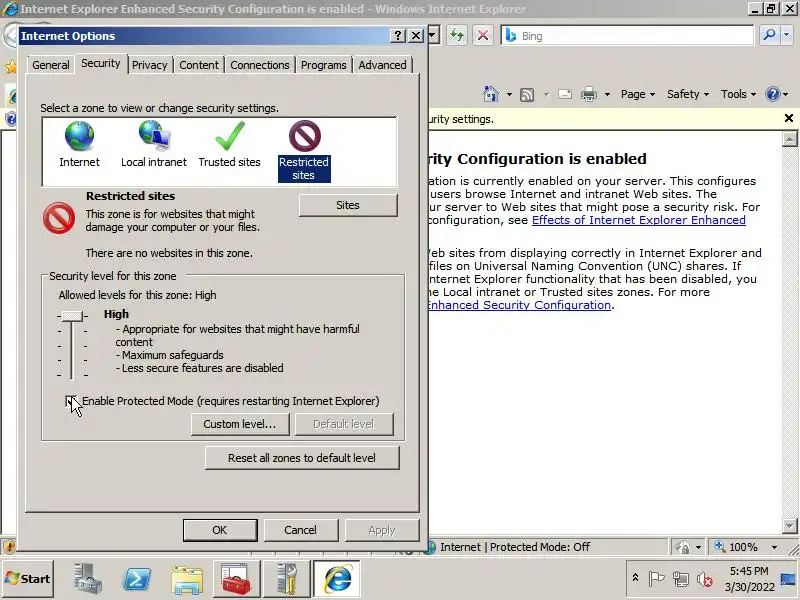Open the zoom level 100% dropdown
Viewport: 800px width, 600px height.
[774, 547]
